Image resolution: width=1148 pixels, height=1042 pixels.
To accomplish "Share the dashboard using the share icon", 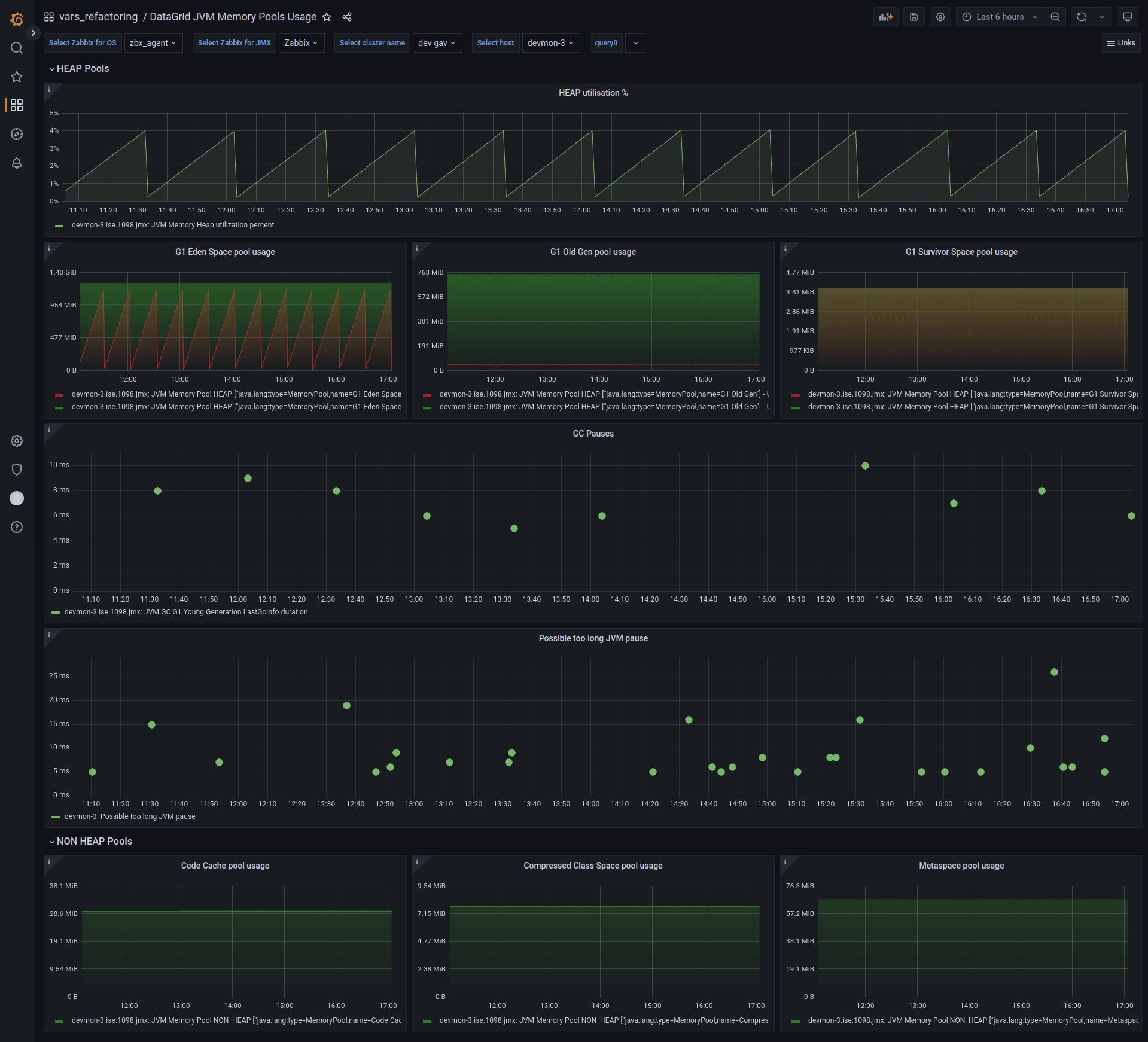I will (x=347, y=17).
